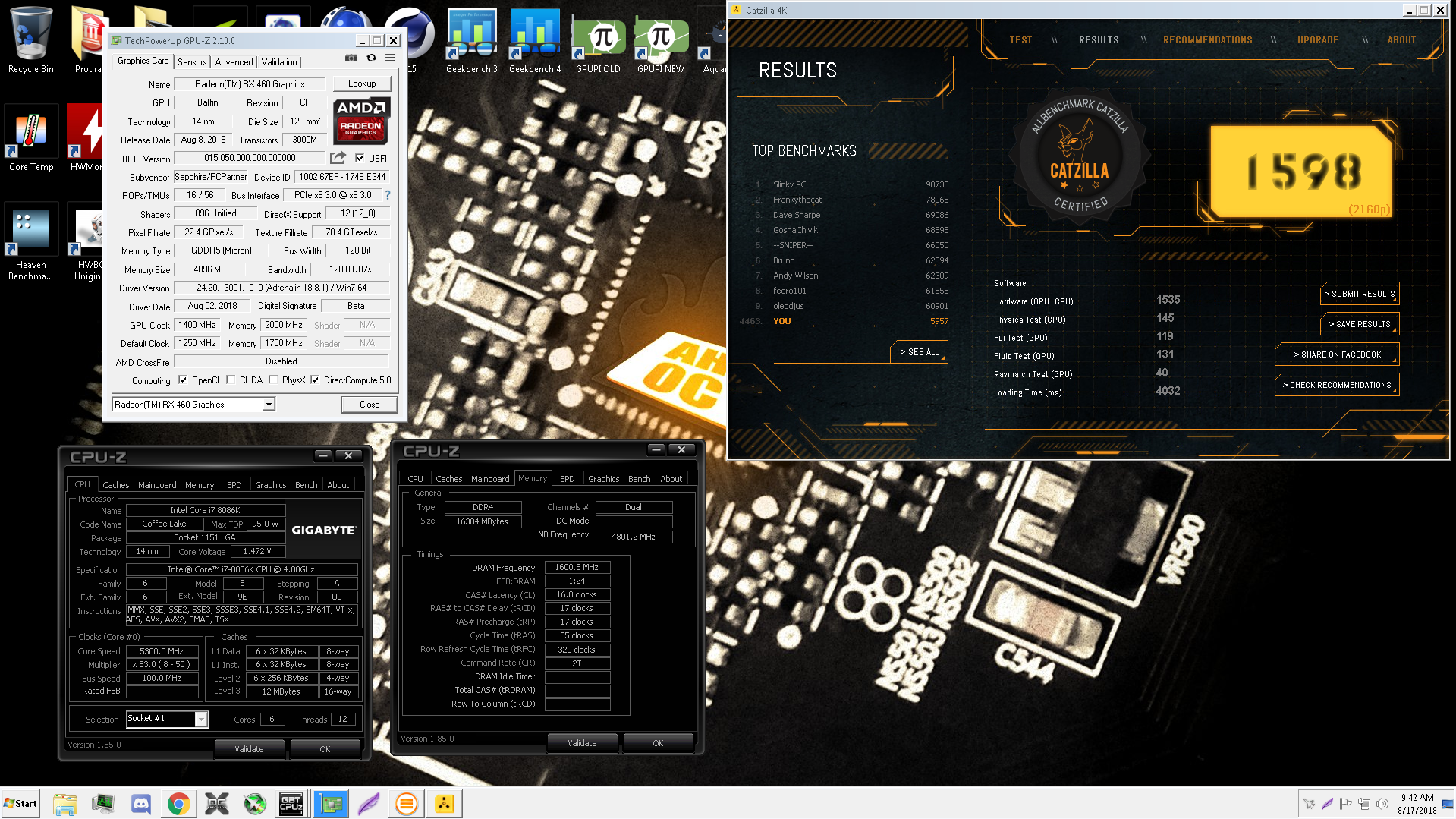Click the Action Center flag tray icon

pyautogui.click(x=1345, y=804)
